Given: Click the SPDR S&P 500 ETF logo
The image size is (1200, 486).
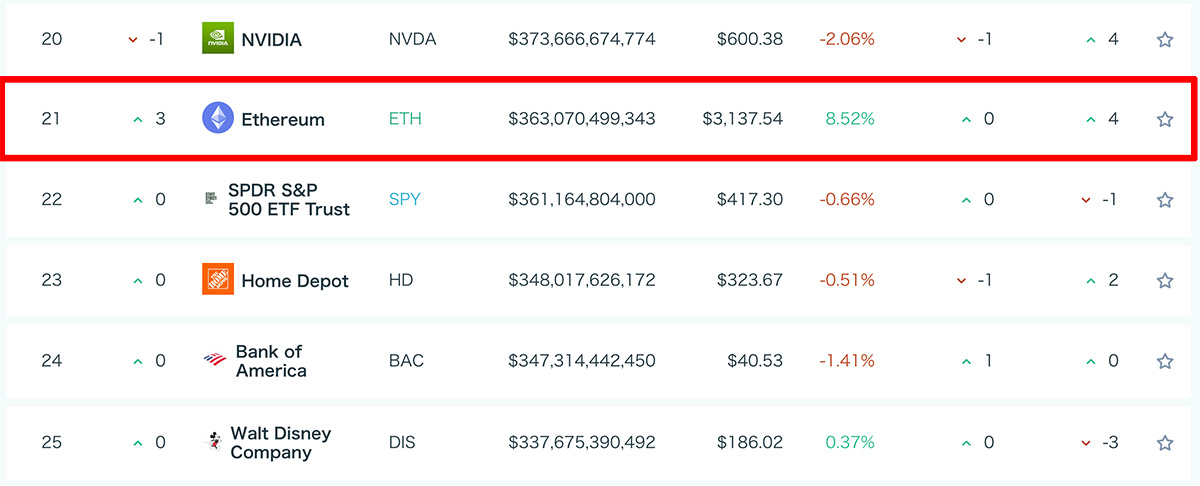Looking at the screenshot, I should [x=211, y=199].
